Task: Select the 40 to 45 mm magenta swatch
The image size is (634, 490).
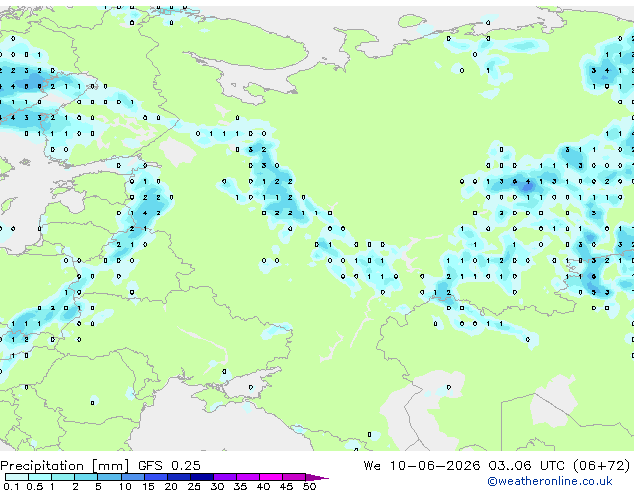Action: pos(271,477)
